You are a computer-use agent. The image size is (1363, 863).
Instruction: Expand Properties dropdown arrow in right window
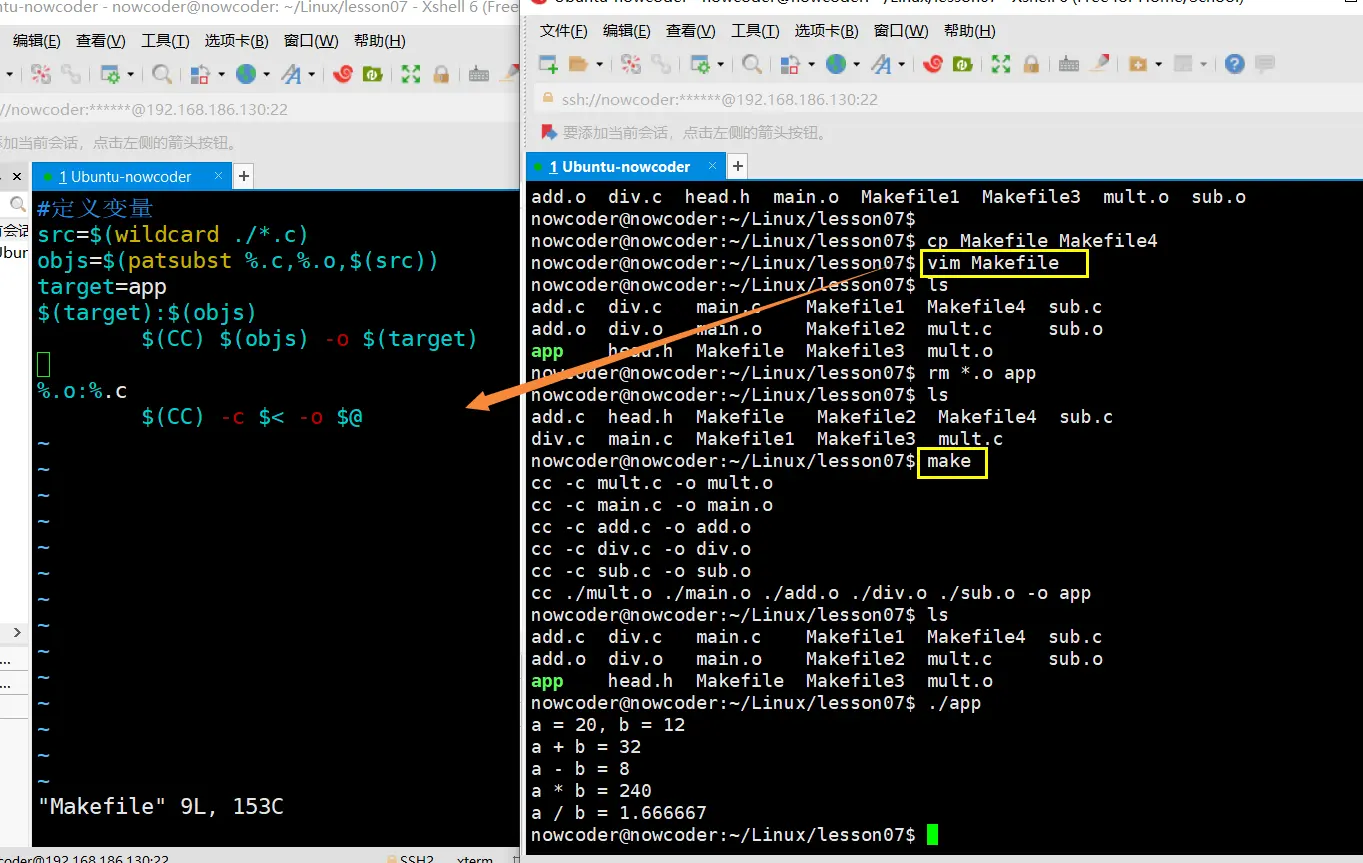(x=719, y=64)
